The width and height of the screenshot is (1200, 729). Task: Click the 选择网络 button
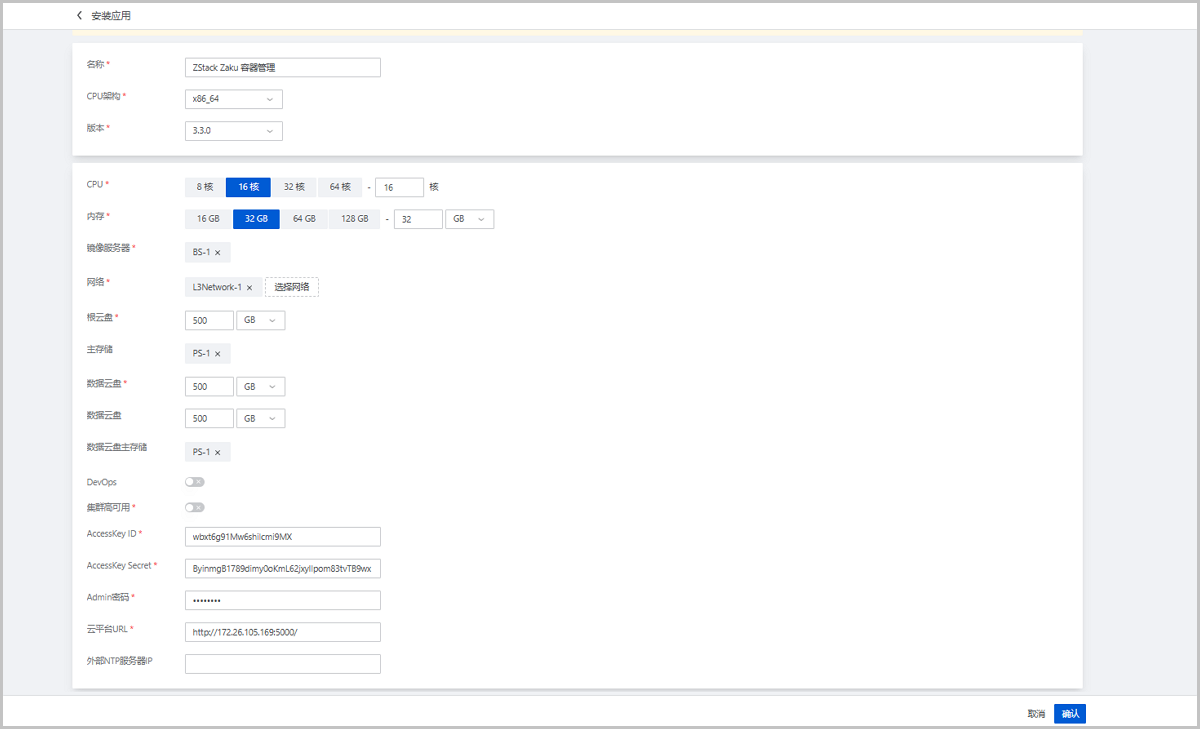tap(292, 287)
